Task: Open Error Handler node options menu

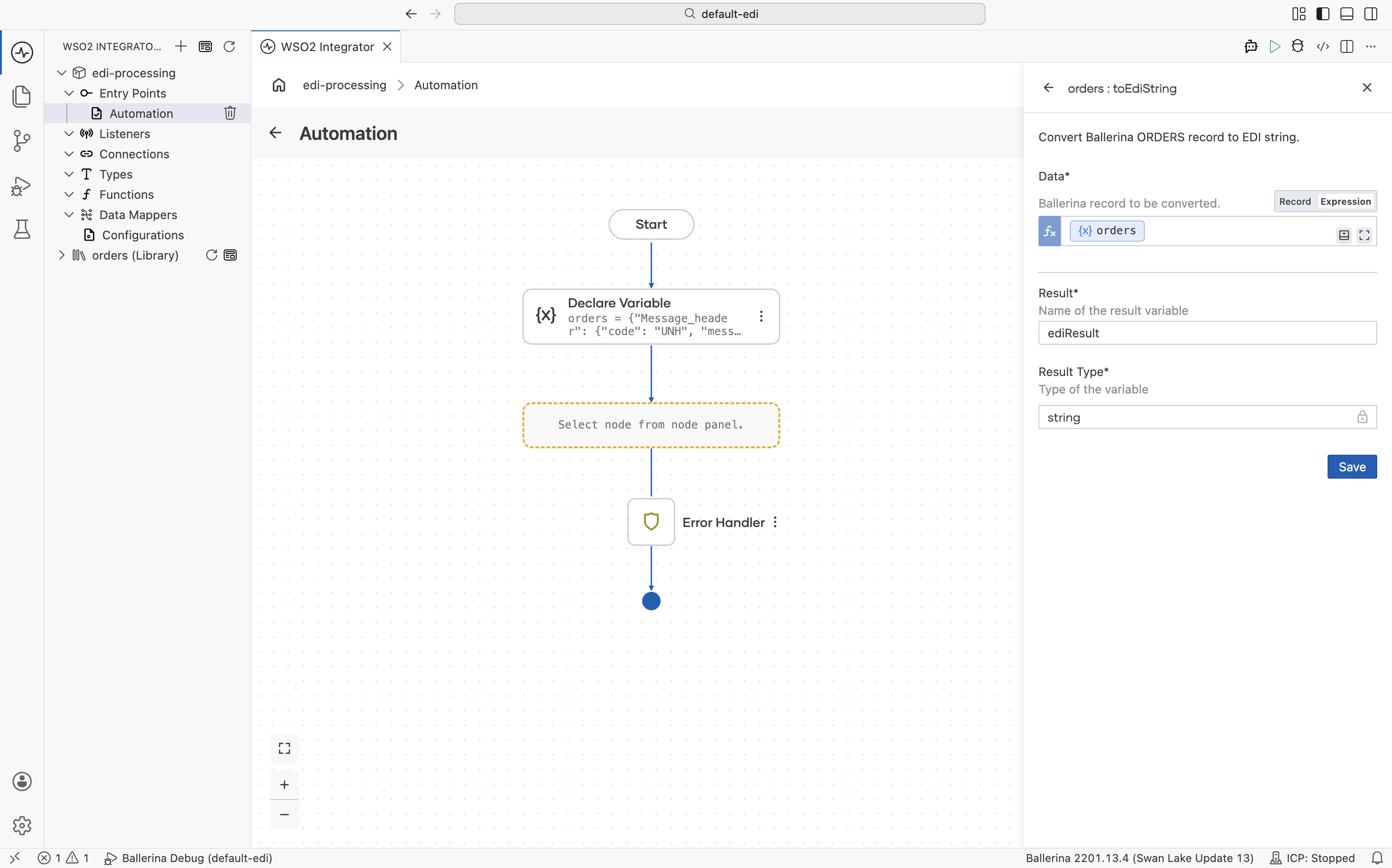Action: tap(775, 522)
